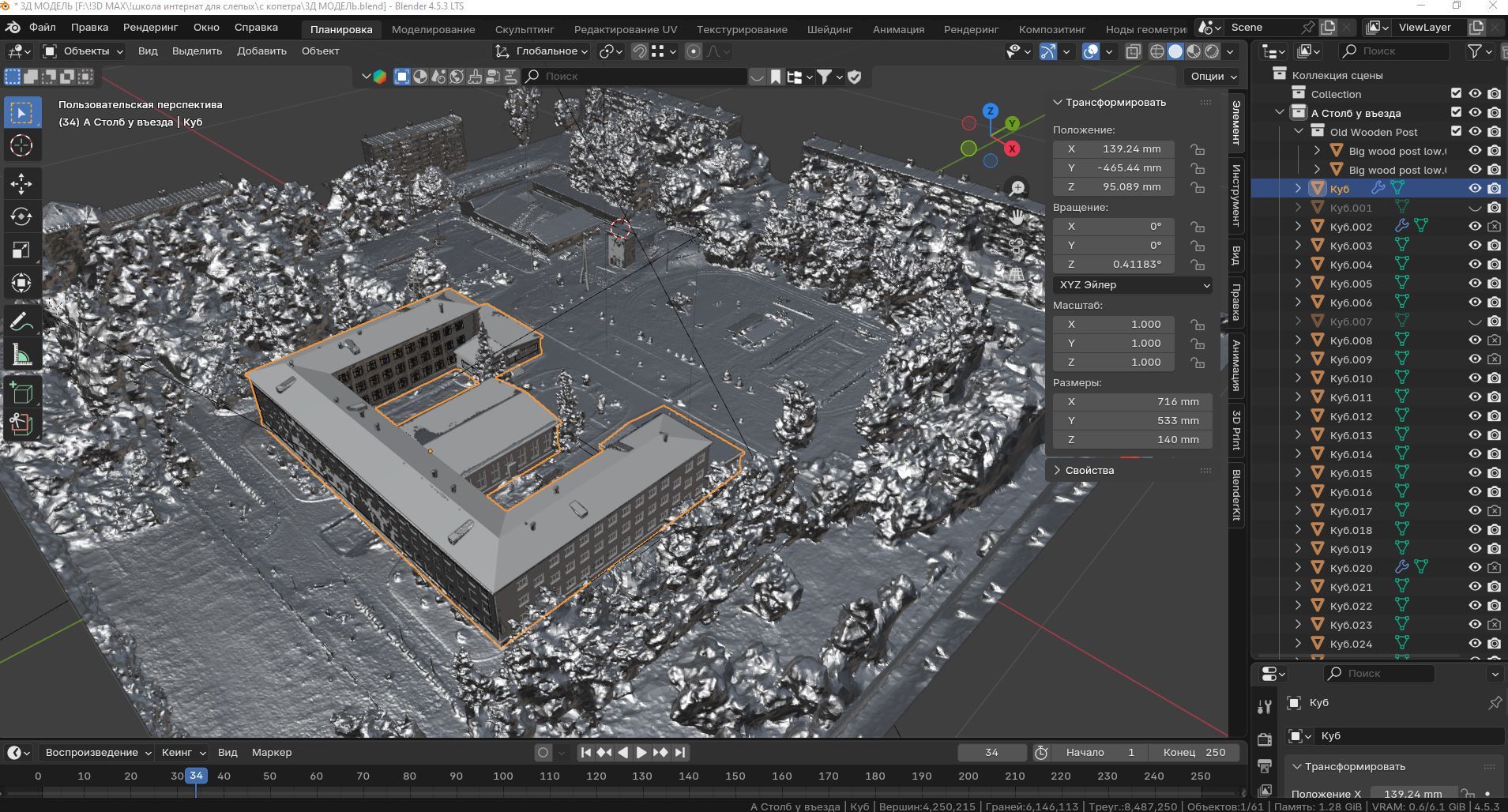Open the Глобальное orientation dropdown

tap(543, 51)
